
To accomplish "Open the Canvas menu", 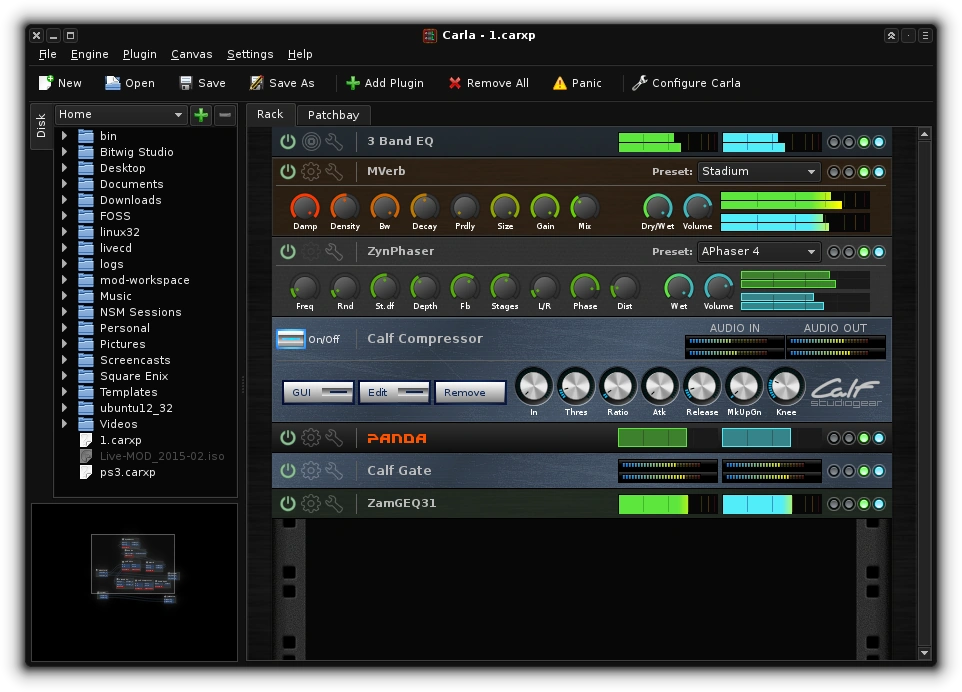I will (x=191, y=54).
